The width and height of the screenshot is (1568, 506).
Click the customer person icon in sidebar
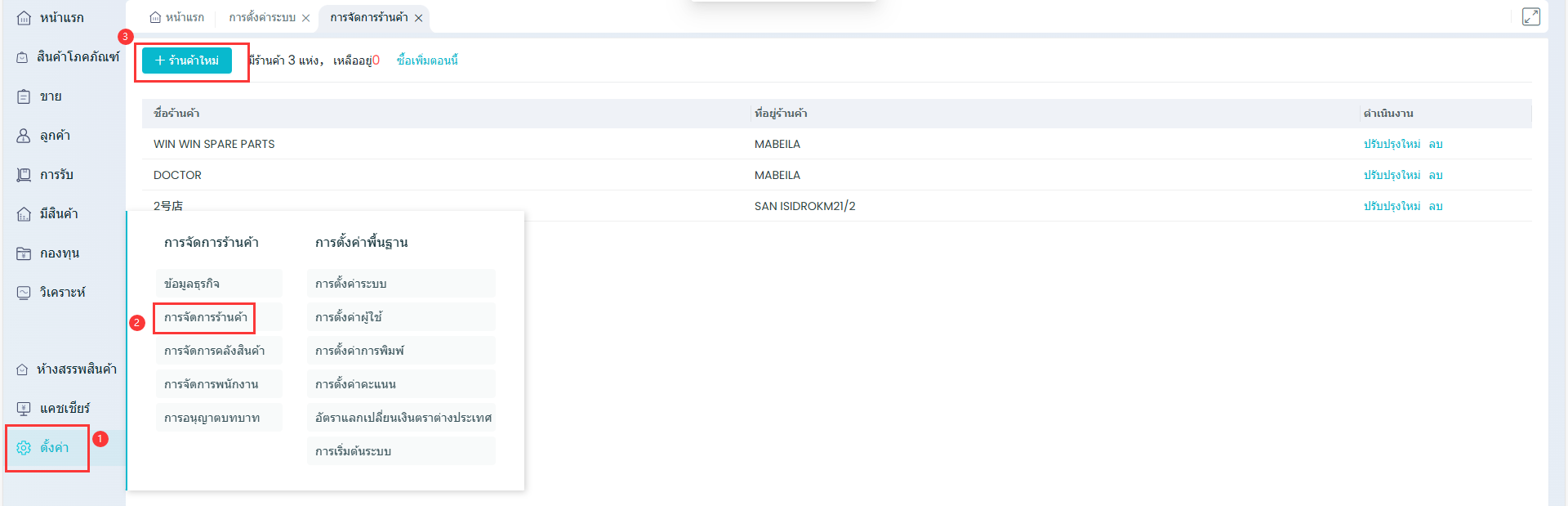click(x=24, y=136)
